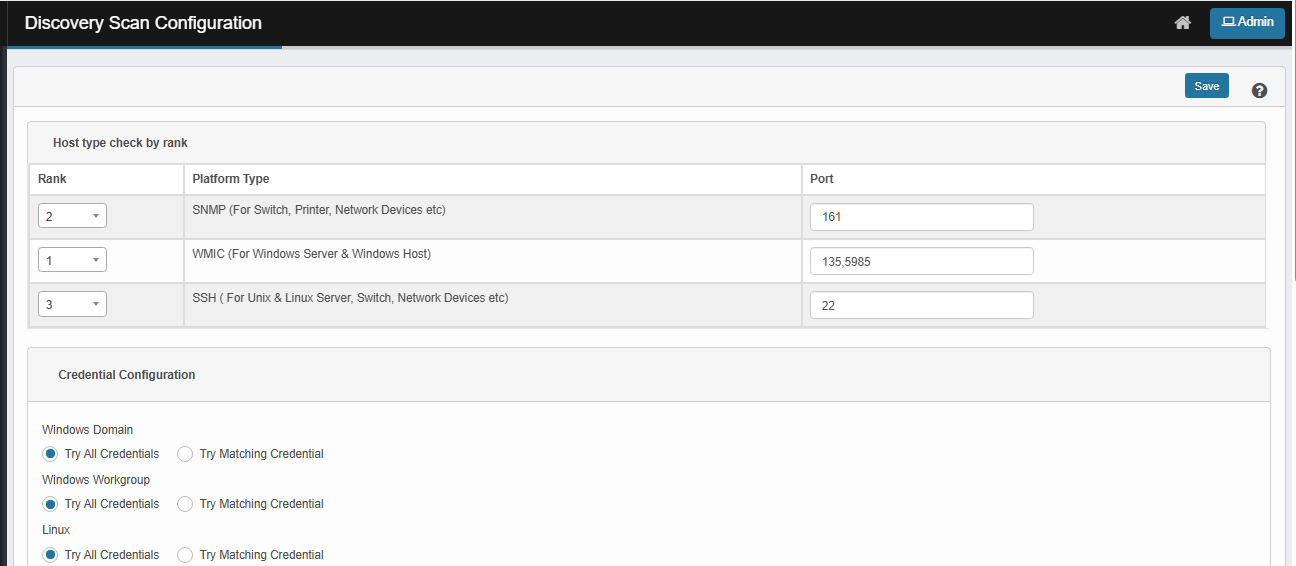Click the Save button
This screenshot has height=566, width=1296.
(1206, 86)
